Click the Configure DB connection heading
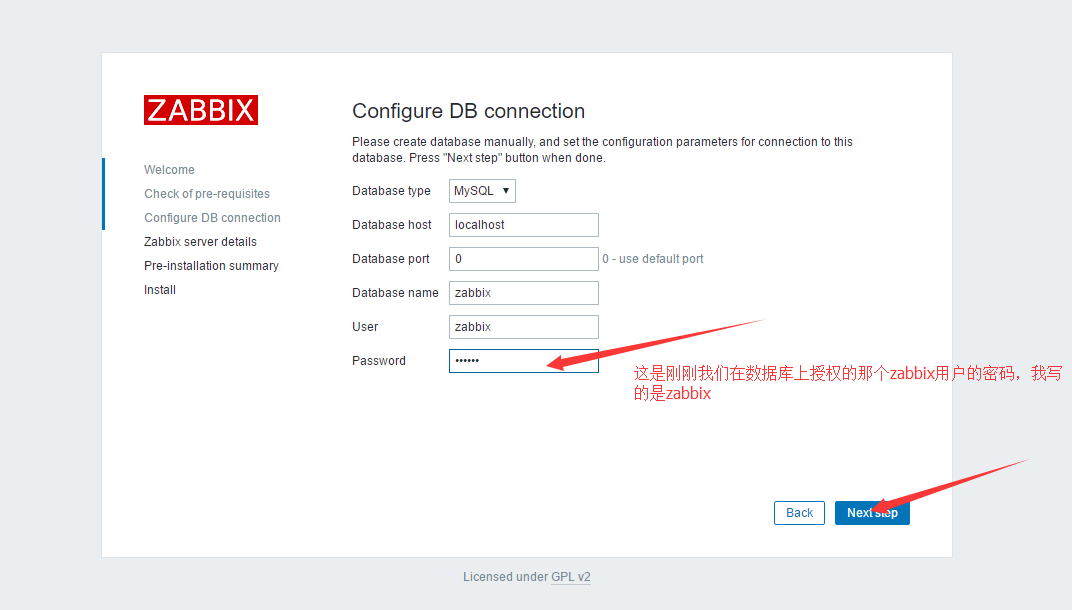Viewport: 1072px width, 610px height. pyautogui.click(x=468, y=111)
